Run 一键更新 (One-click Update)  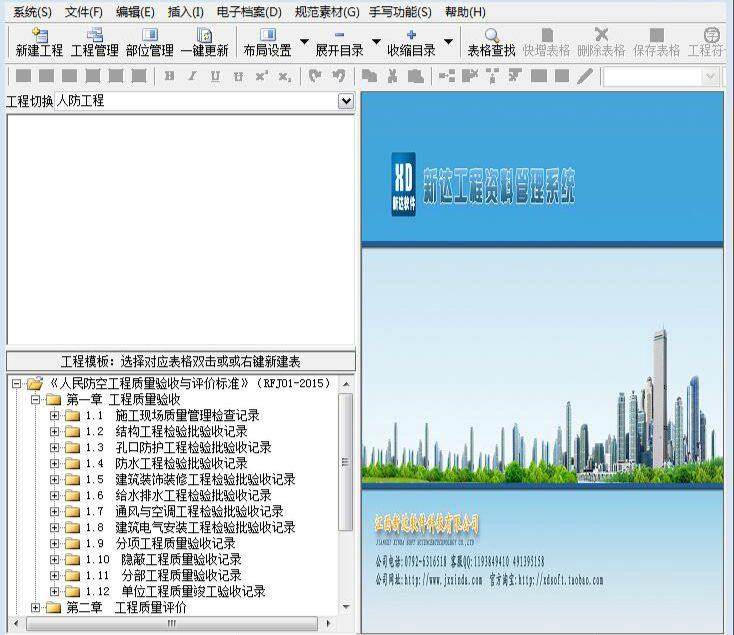click(x=204, y=42)
